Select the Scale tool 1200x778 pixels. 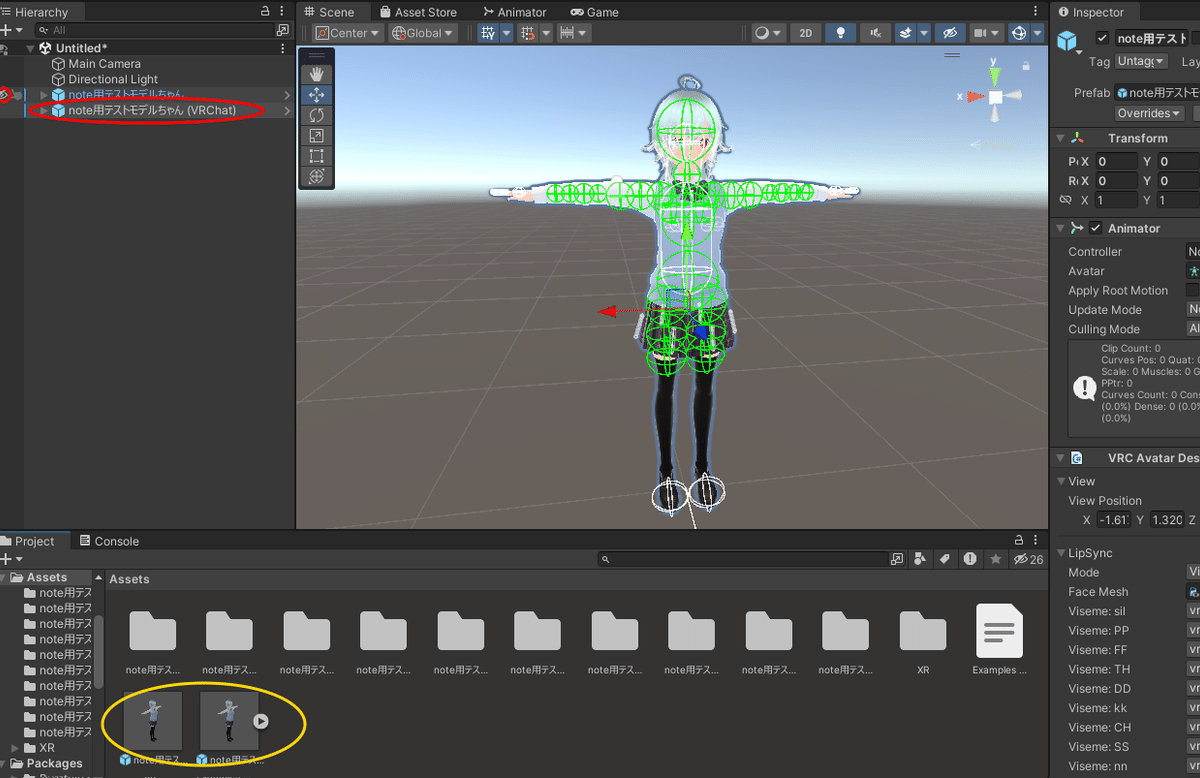(x=317, y=135)
